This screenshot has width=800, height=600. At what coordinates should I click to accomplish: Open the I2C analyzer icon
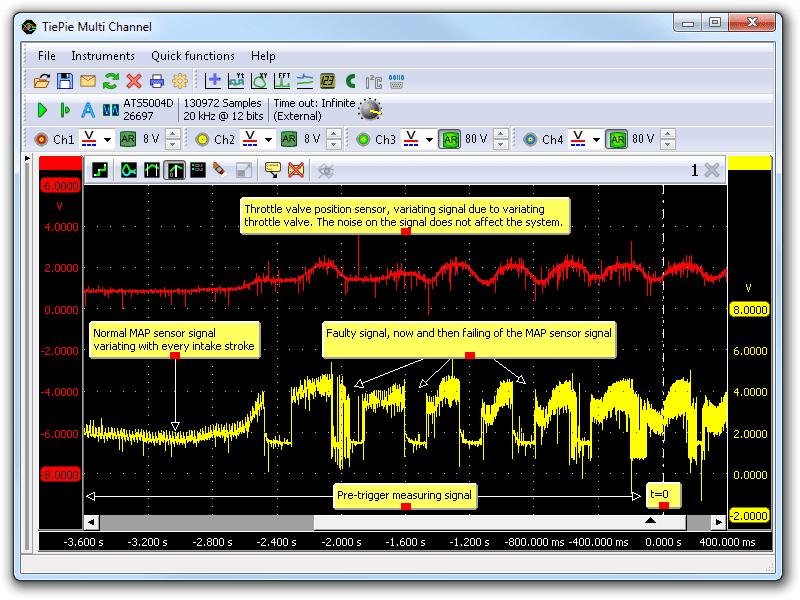coord(373,82)
